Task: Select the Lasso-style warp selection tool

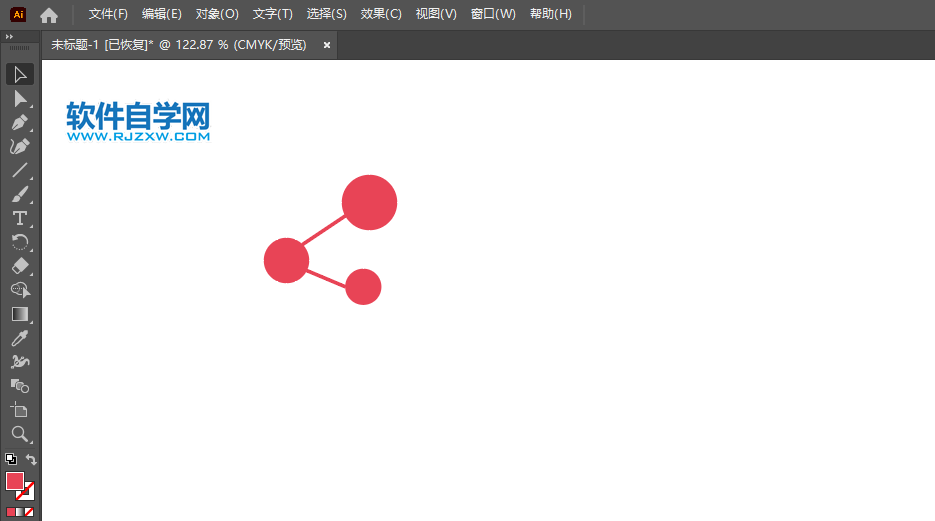Action: 20,290
